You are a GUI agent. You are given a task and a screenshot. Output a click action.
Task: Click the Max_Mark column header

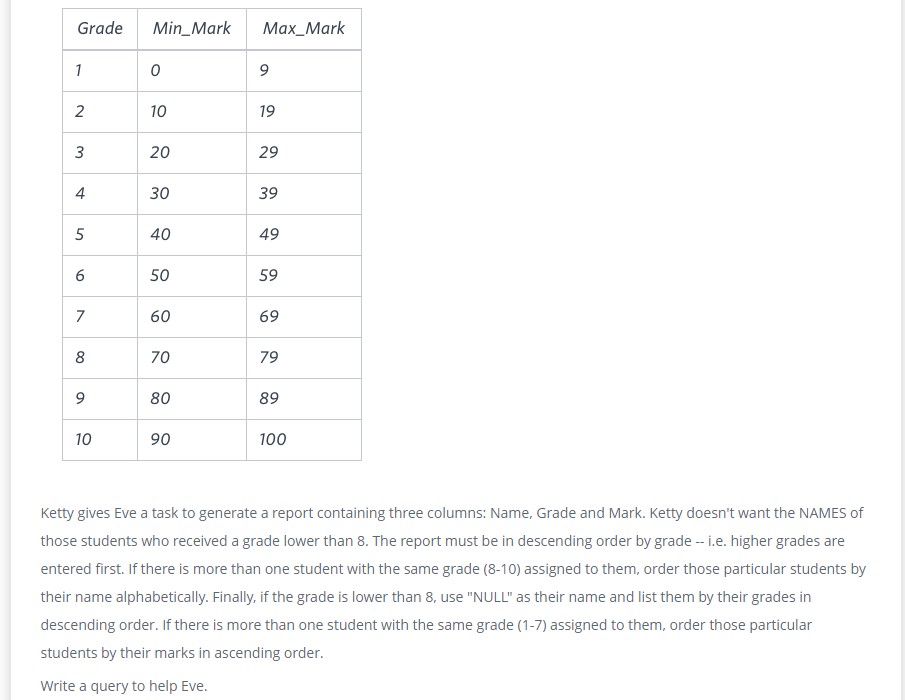[x=303, y=29]
